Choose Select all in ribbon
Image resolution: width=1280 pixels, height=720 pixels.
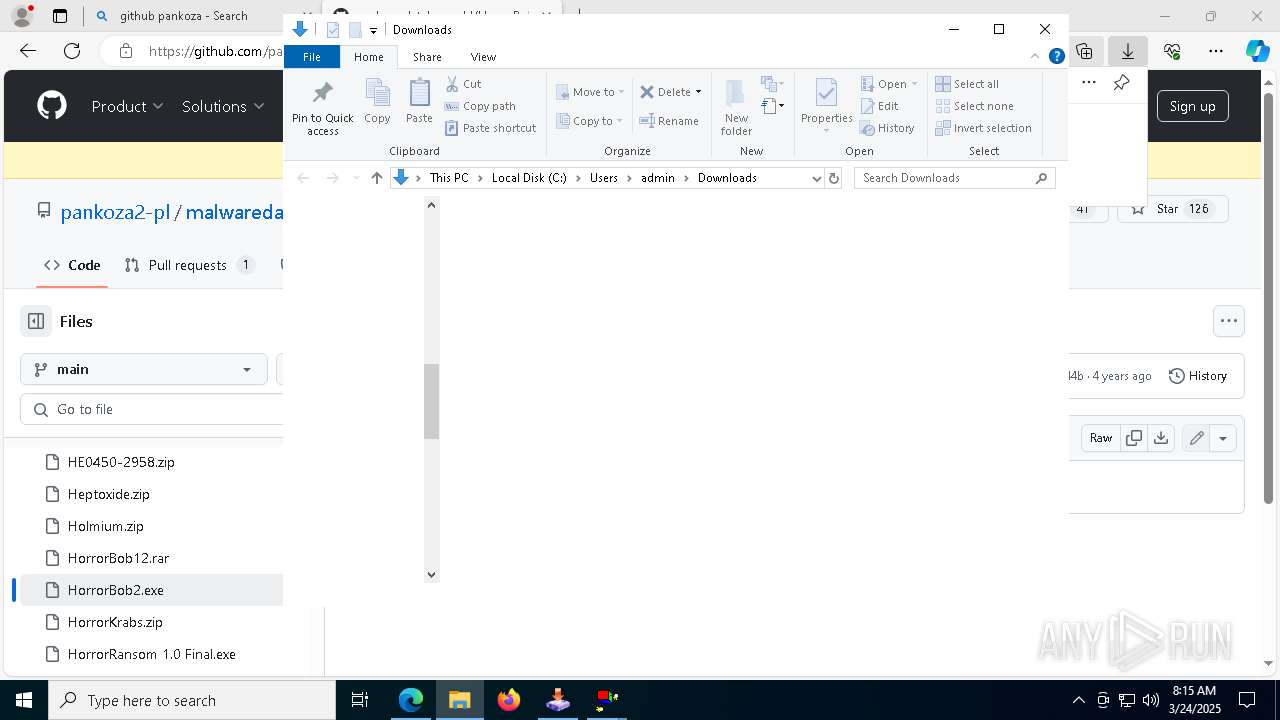click(967, 84)
